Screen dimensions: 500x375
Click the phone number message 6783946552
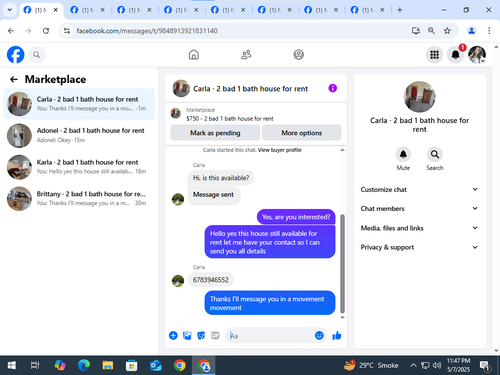pos(211,280)
